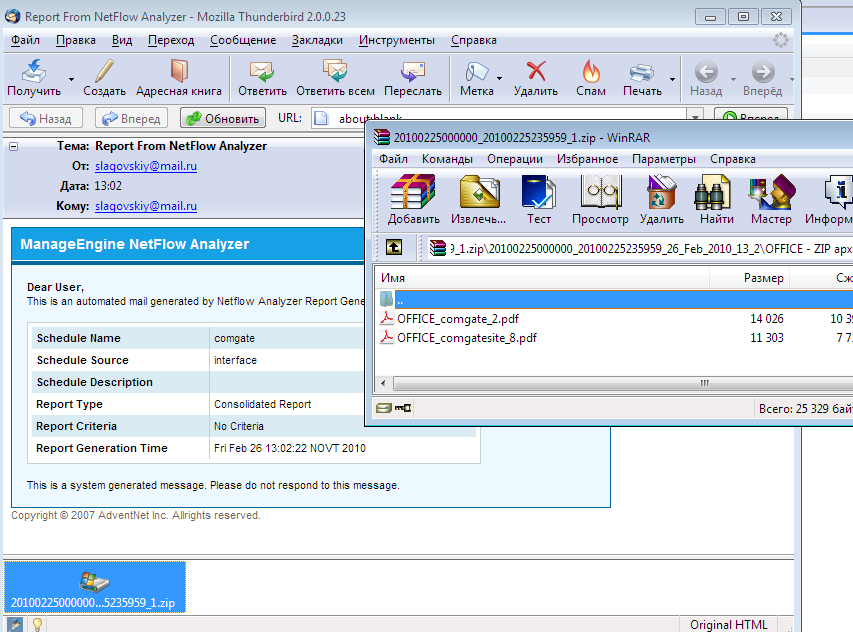Open dropdown arrow next to toolbar Назад
Viewport: 853px width, 632px height.
(733, 79)
